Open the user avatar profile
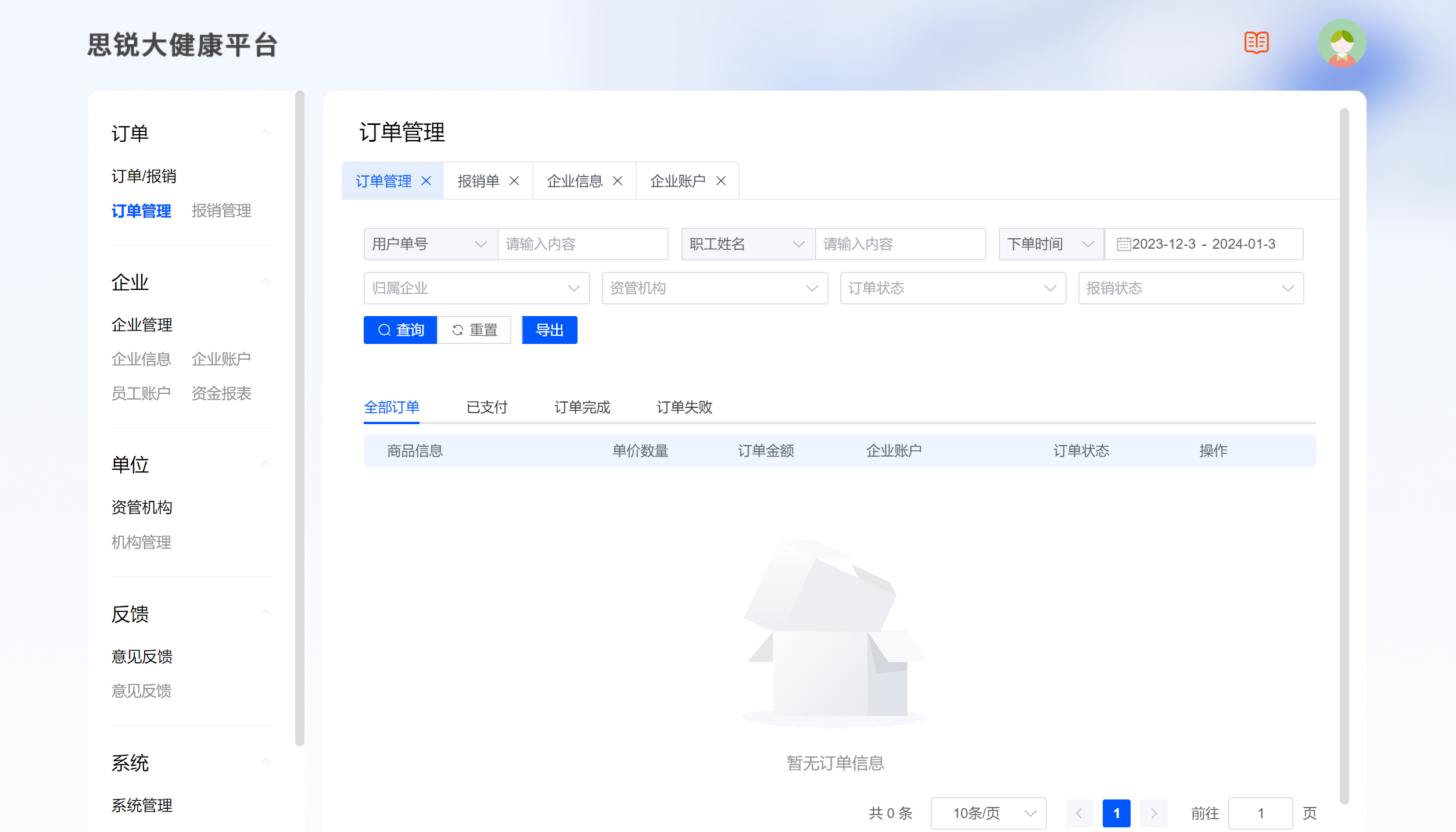 tap(1342, 43)
